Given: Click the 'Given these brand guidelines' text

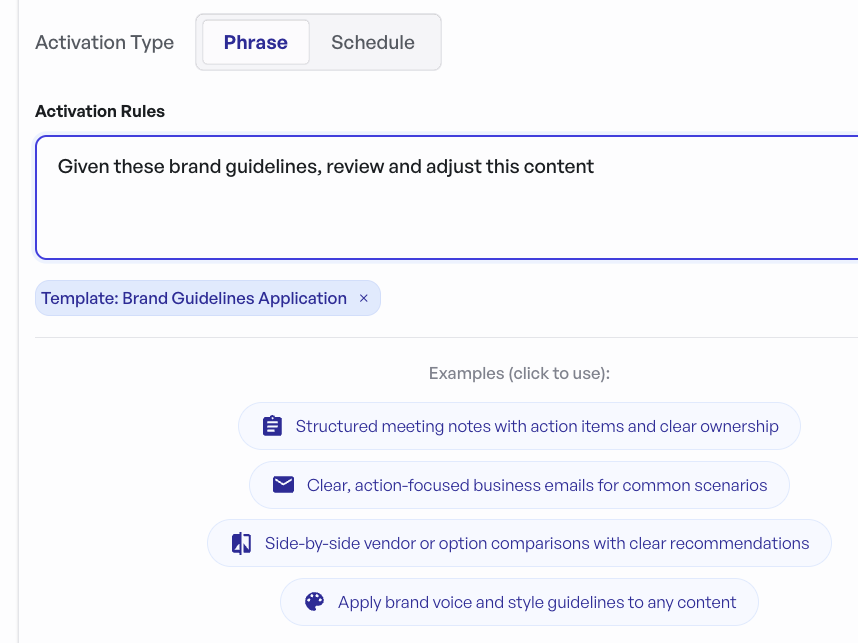Looking at the screenshot, I should [190, 166].
